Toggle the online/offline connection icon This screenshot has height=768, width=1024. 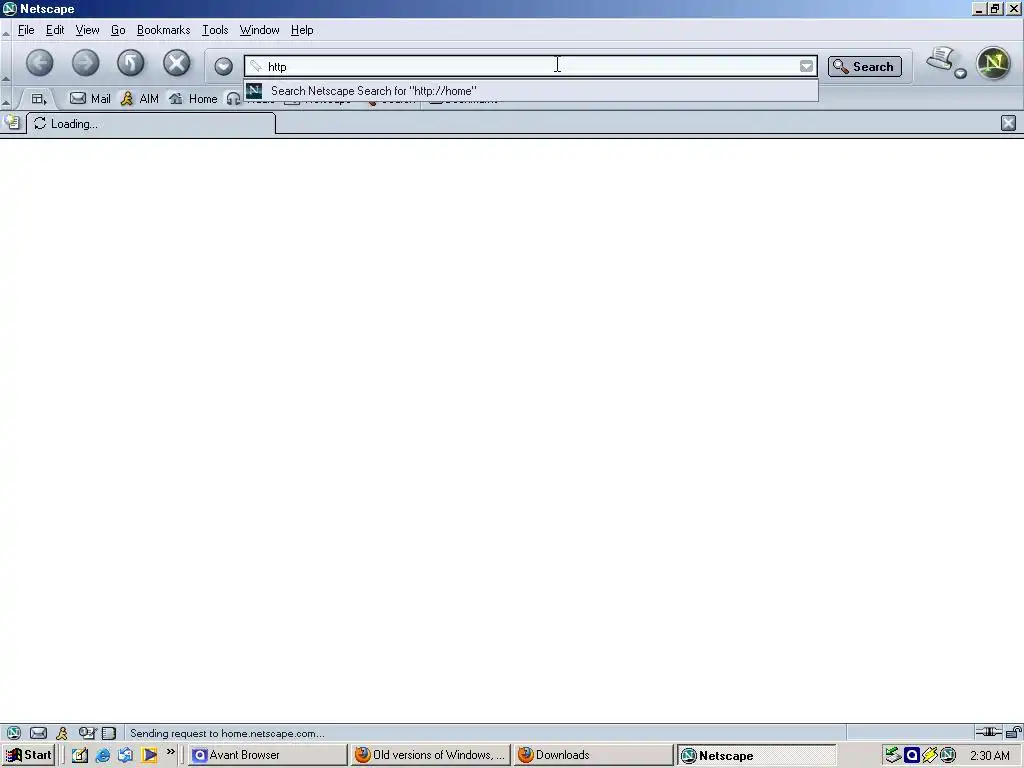(988, 732)
